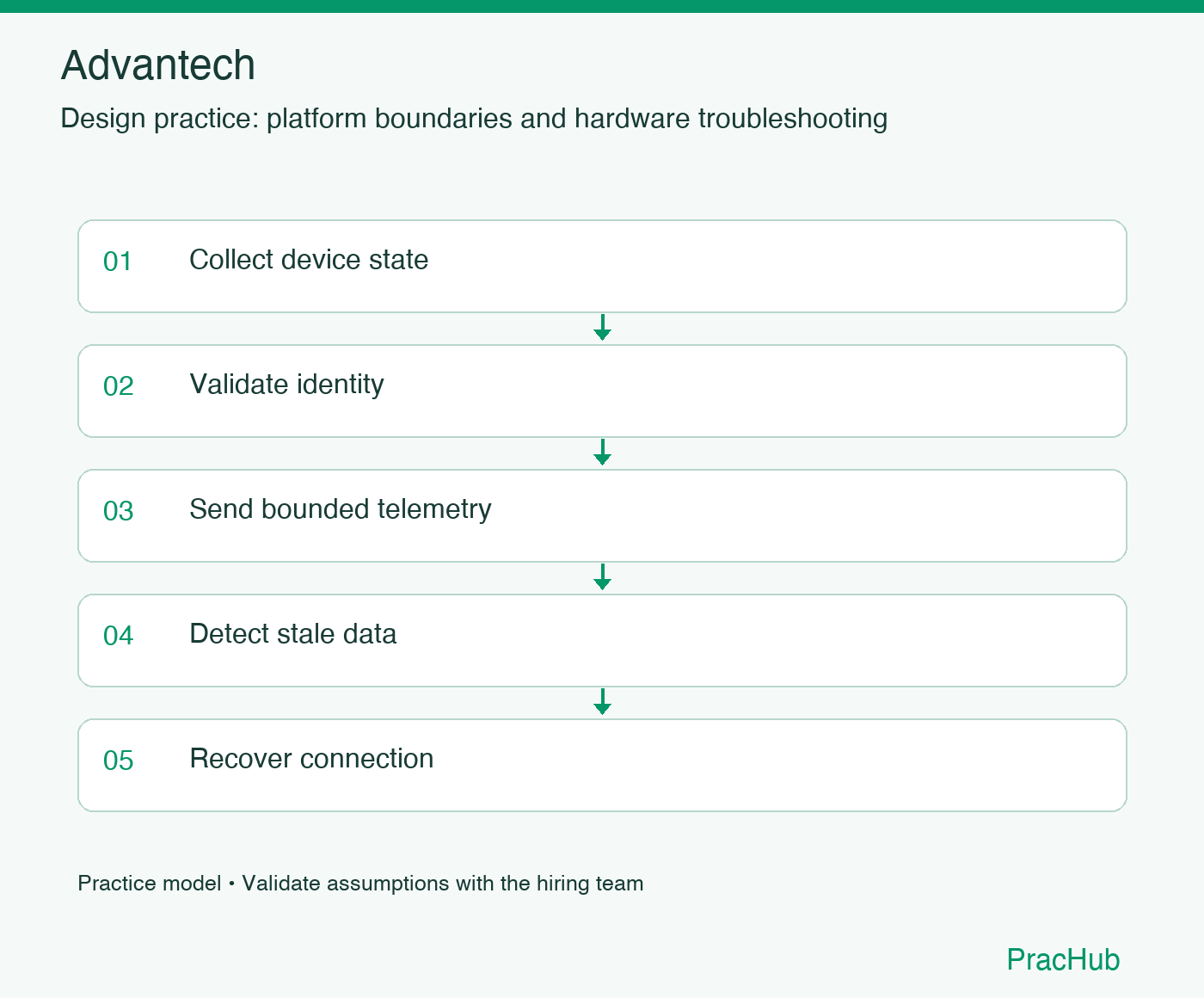This screenshot has width=1204, height=998.
Task: Click step number 02
Action: (x=118, y=386)
